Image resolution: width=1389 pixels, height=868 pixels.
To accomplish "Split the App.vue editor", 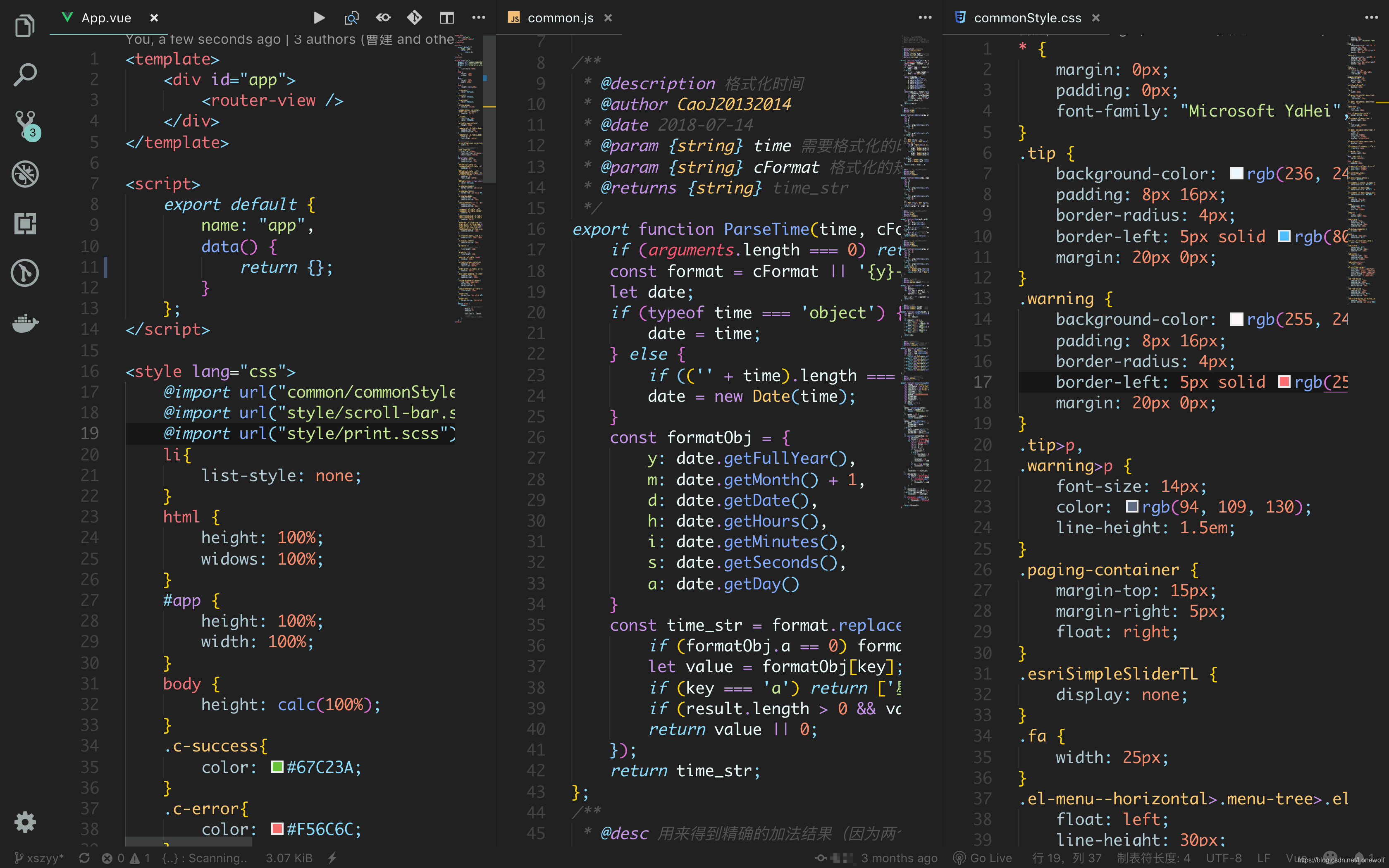I will 446,18.
